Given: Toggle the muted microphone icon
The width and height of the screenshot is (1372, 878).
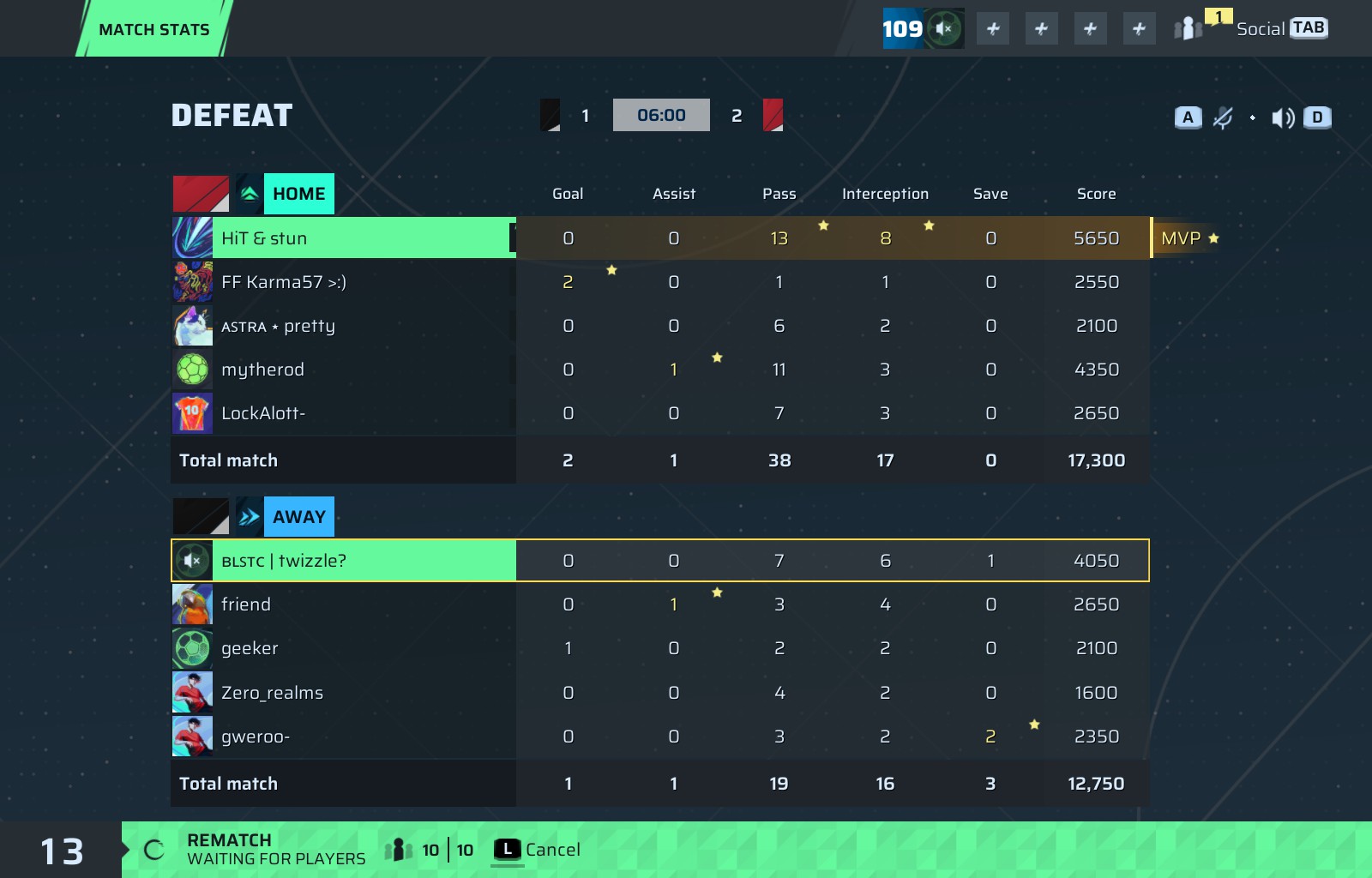Looking at the screenshot, I should click(1223, 117).
